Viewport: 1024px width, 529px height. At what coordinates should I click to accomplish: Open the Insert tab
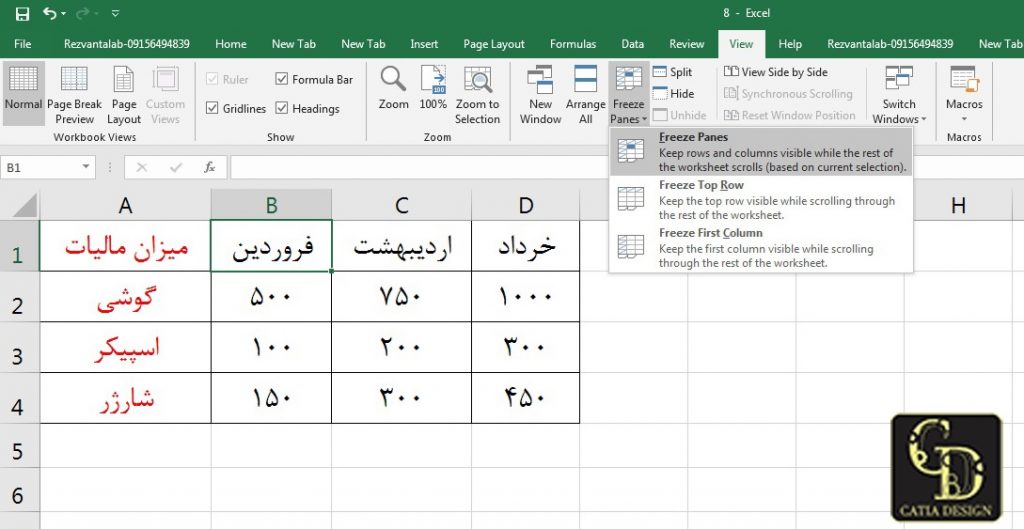tap(424, 44)
